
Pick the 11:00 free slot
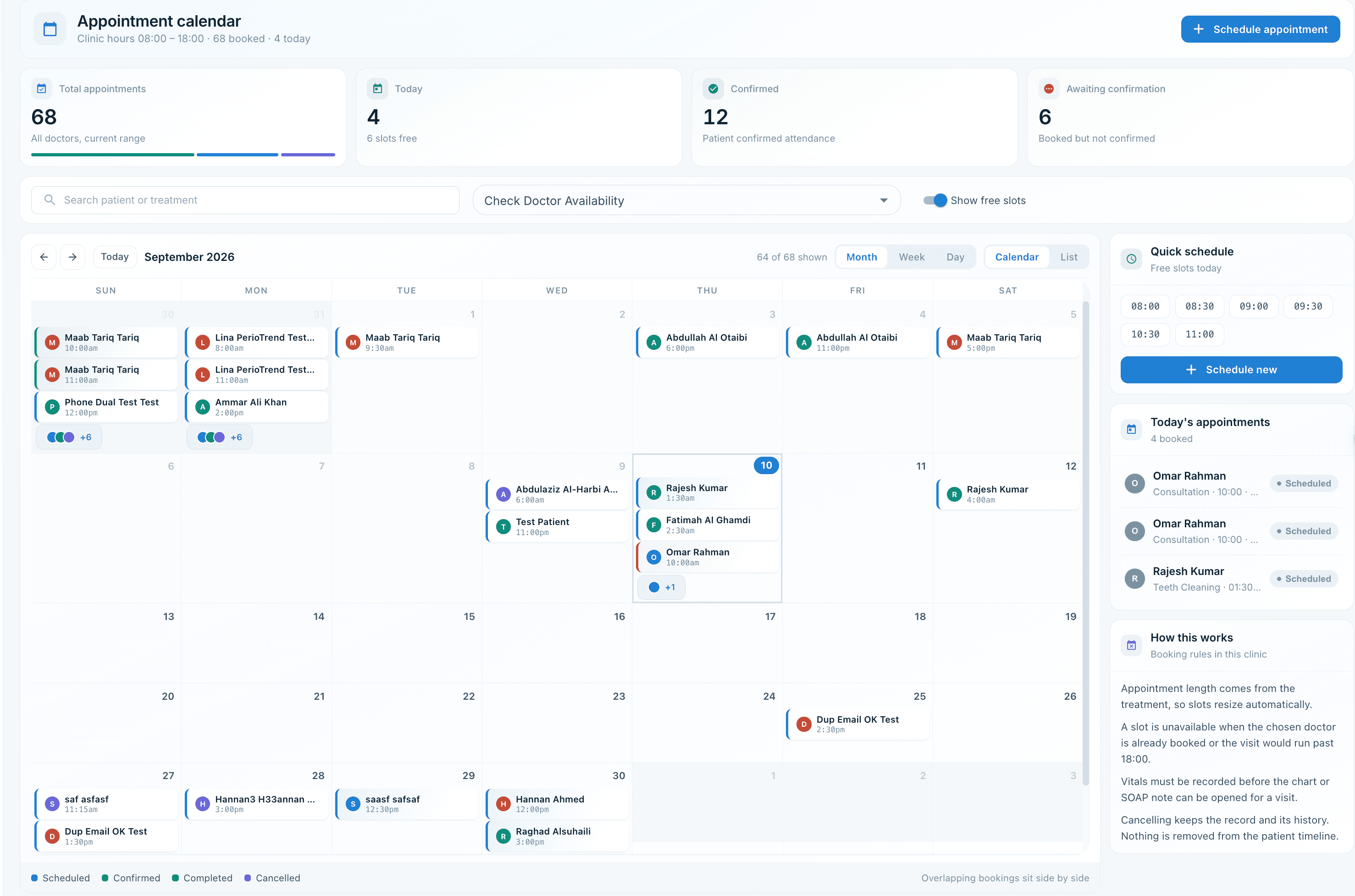(x=1199, y=335)
